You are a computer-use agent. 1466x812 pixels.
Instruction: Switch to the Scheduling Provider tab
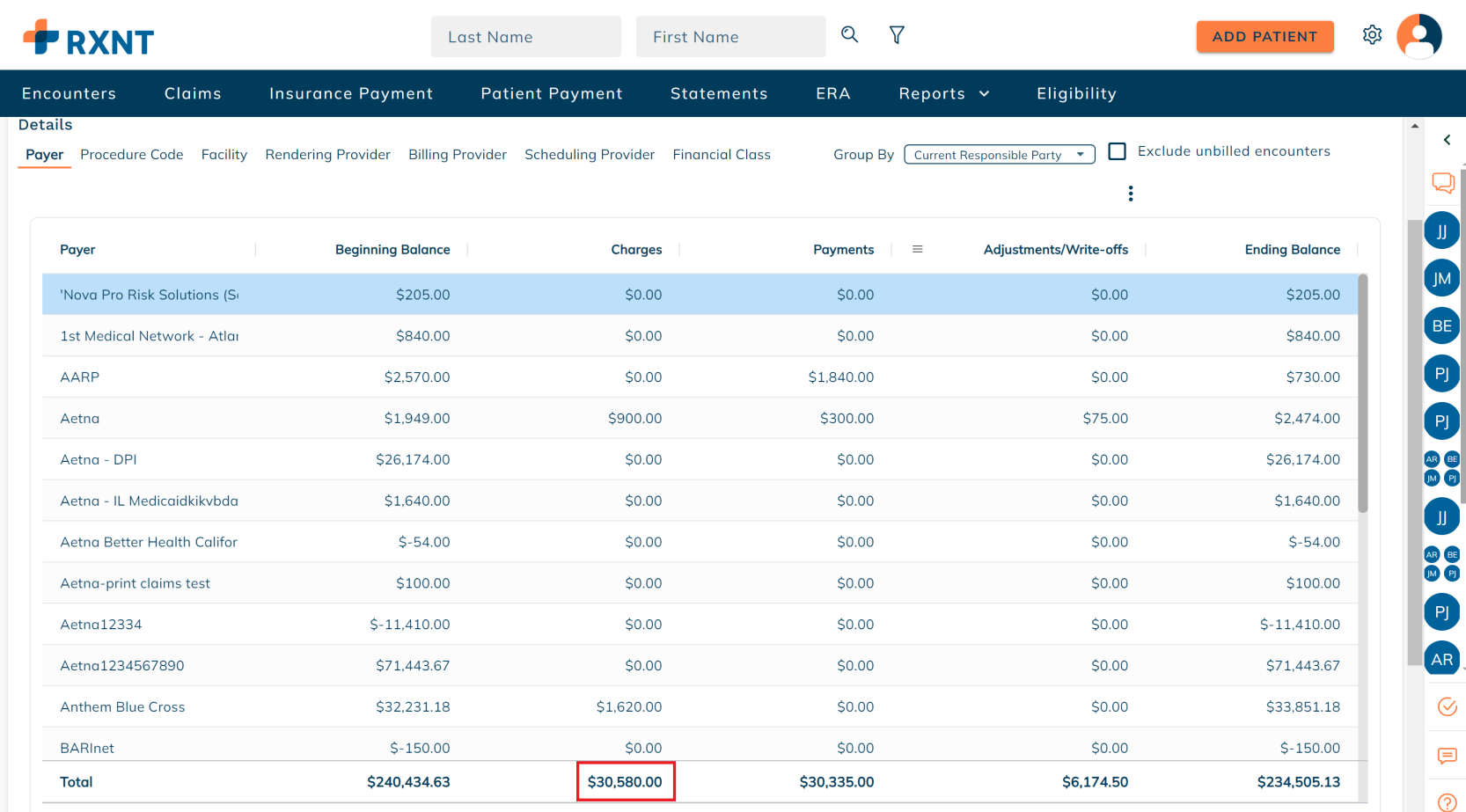pyautogui.click(x=590, y=155)
